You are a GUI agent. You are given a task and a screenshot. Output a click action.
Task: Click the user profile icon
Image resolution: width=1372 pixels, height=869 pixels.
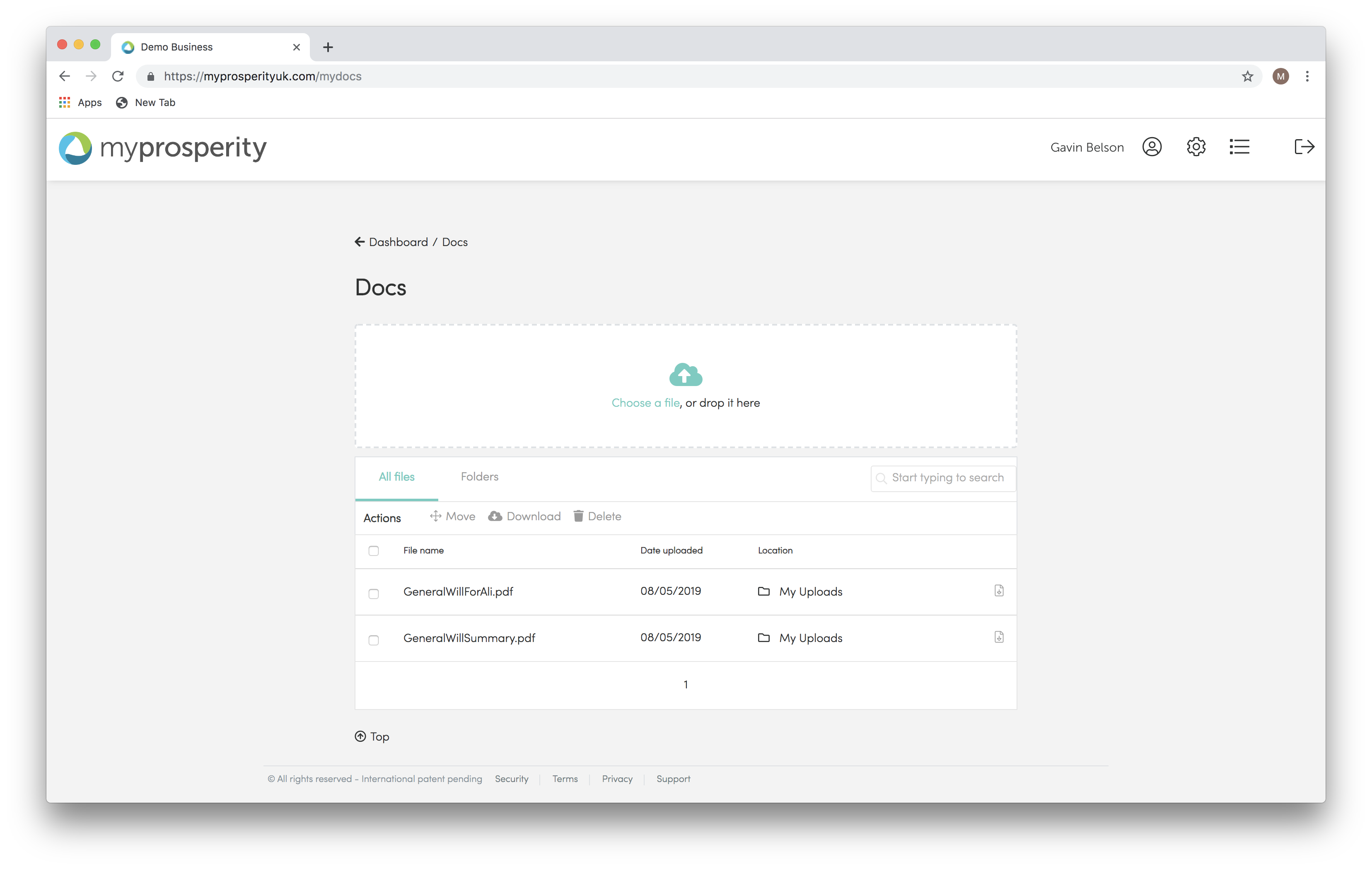point(1153,147)
